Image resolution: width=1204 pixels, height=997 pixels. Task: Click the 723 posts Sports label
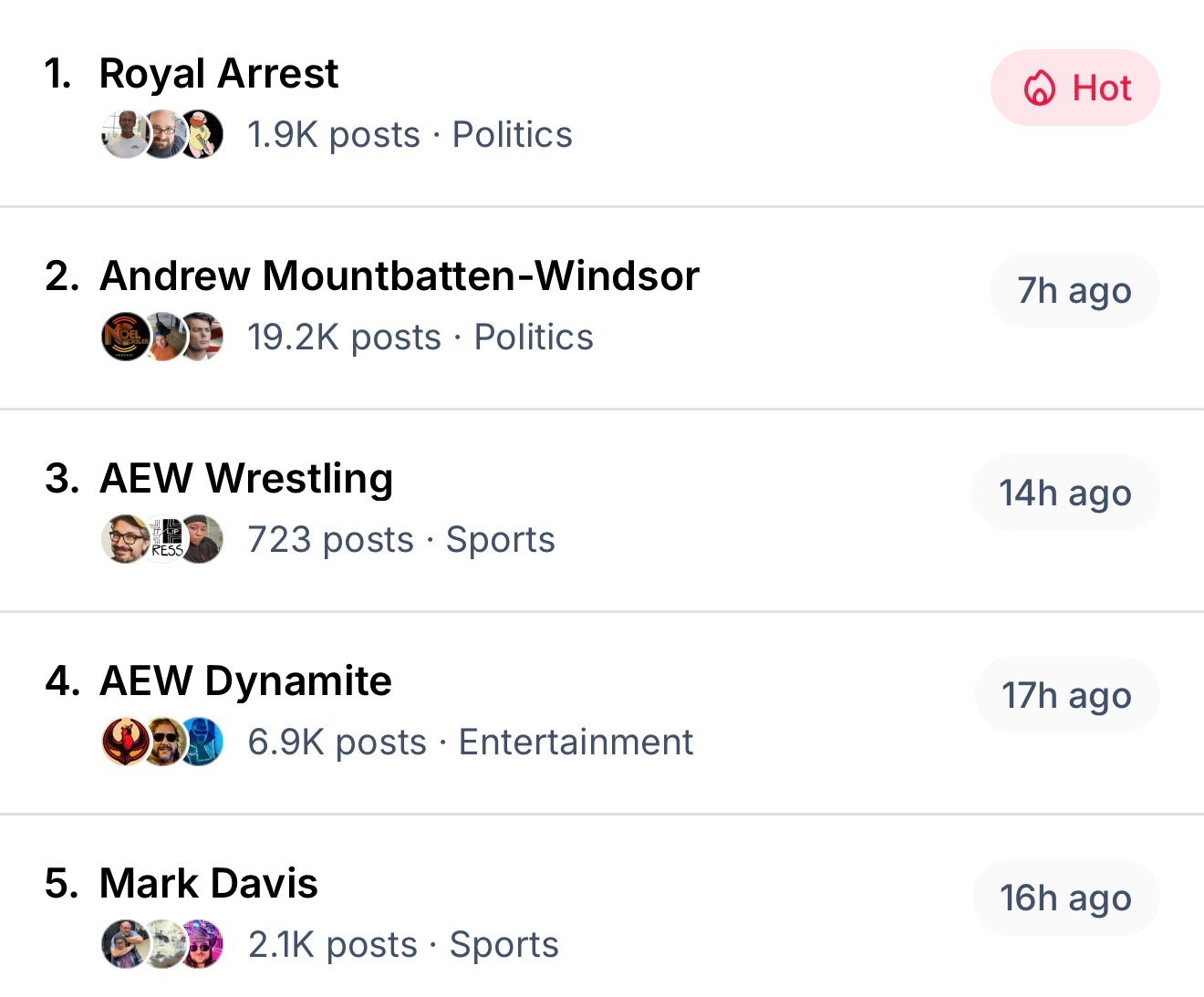400,540
